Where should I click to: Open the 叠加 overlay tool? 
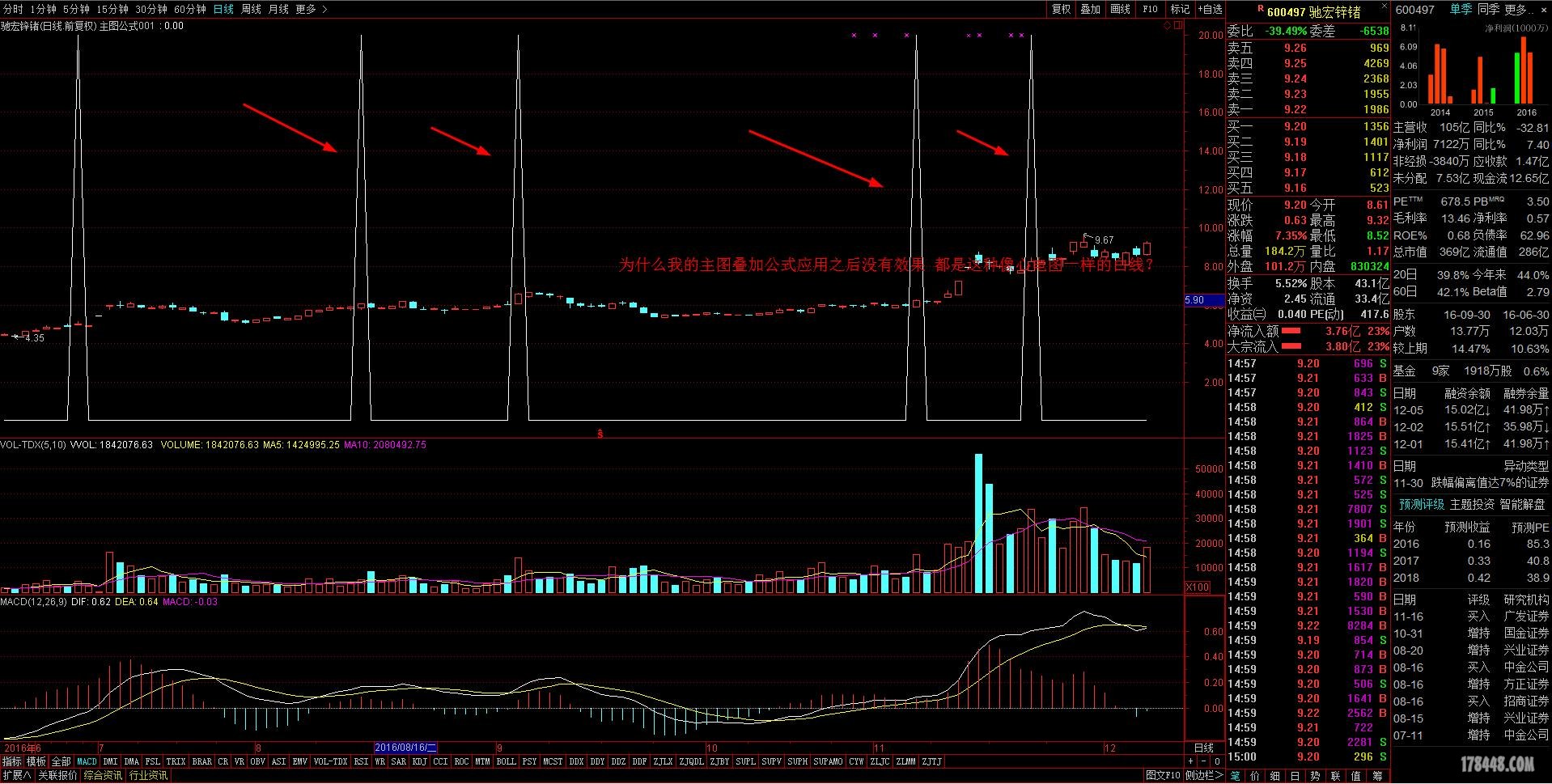pyautogui.click(x=1090, y=9)
